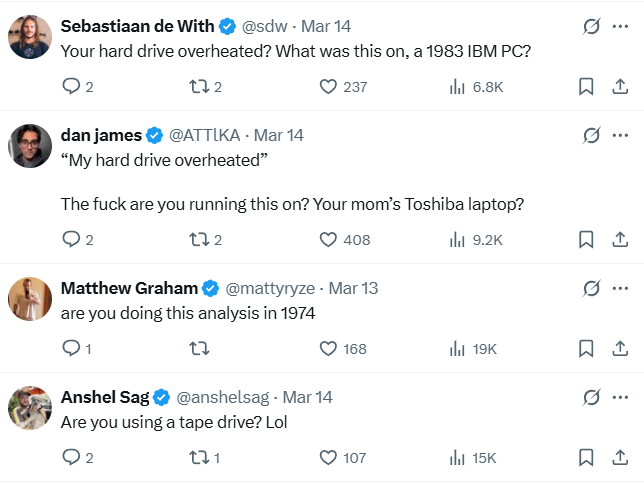Bookmark Sebastiaan de With's tweet

click(587, 87)
